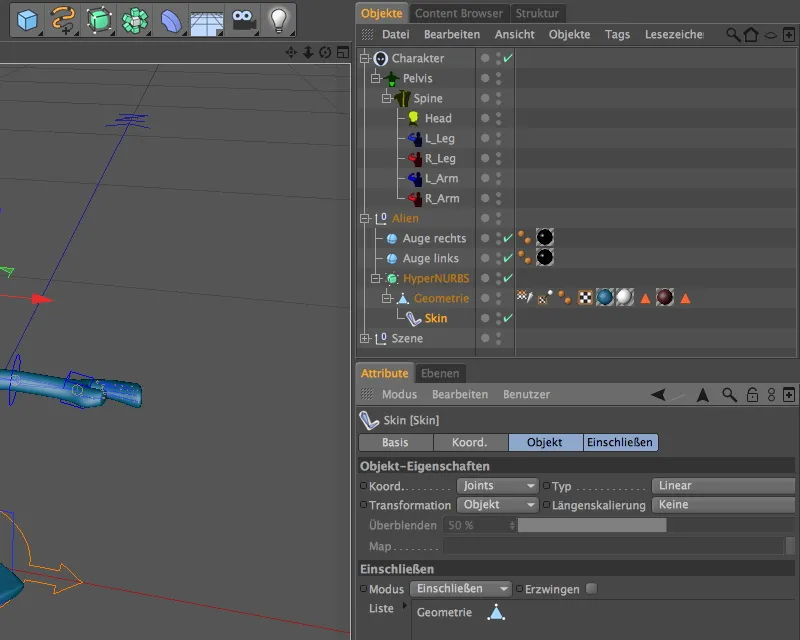Select the white material tag on Geometrie

624,297
